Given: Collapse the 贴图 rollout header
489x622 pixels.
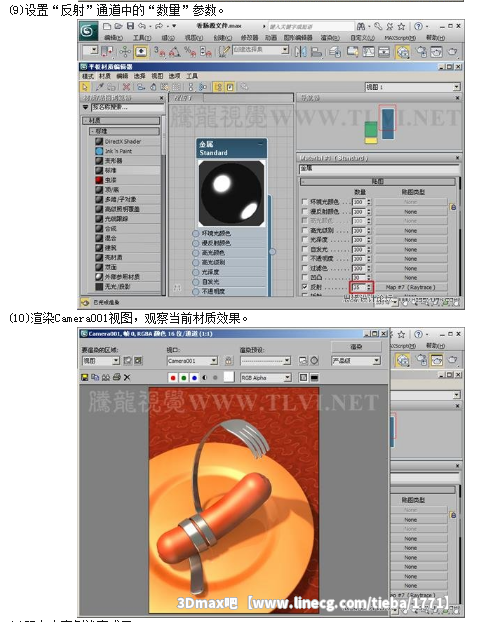Looking at the screenshot, I should (x=377, y=181).
